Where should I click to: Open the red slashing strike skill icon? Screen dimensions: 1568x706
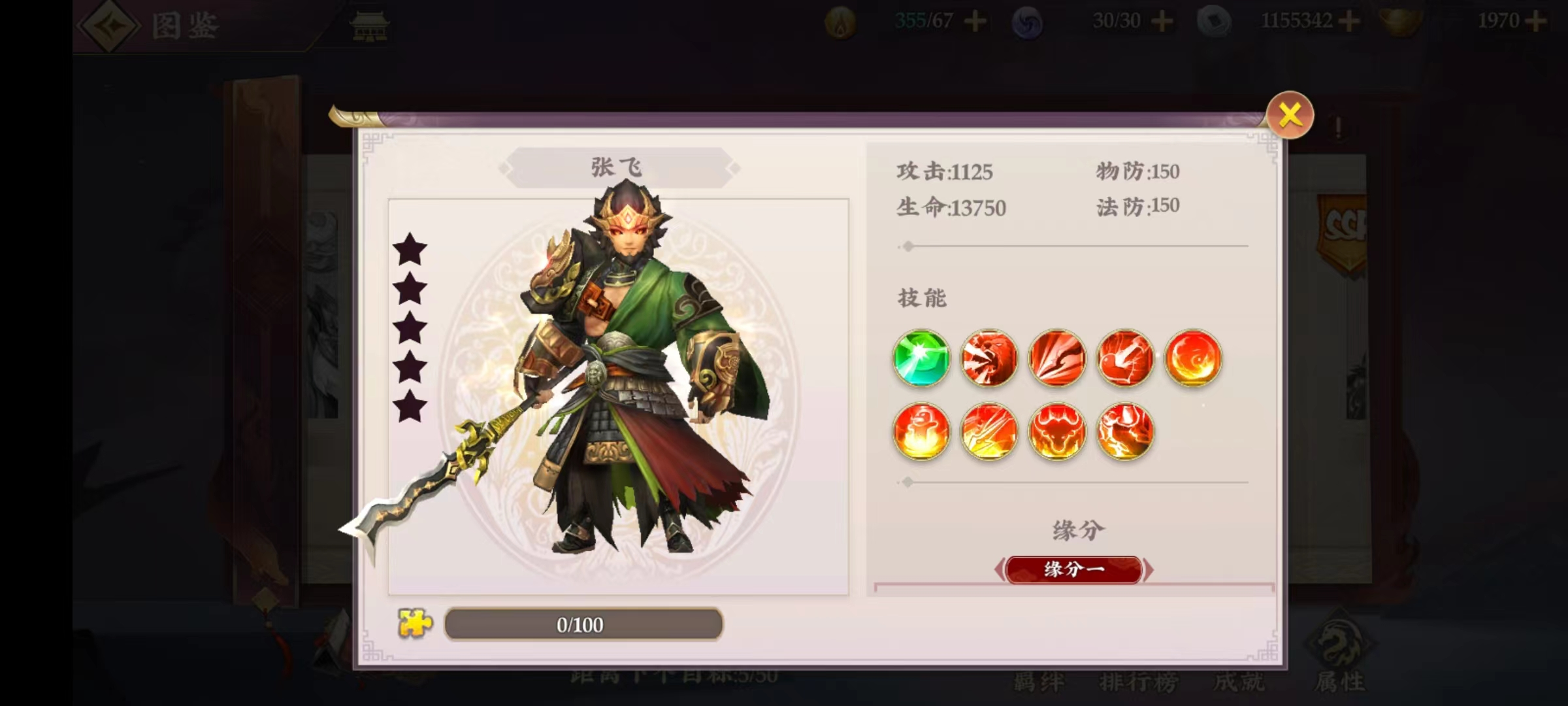click(x=1057, y=358)
